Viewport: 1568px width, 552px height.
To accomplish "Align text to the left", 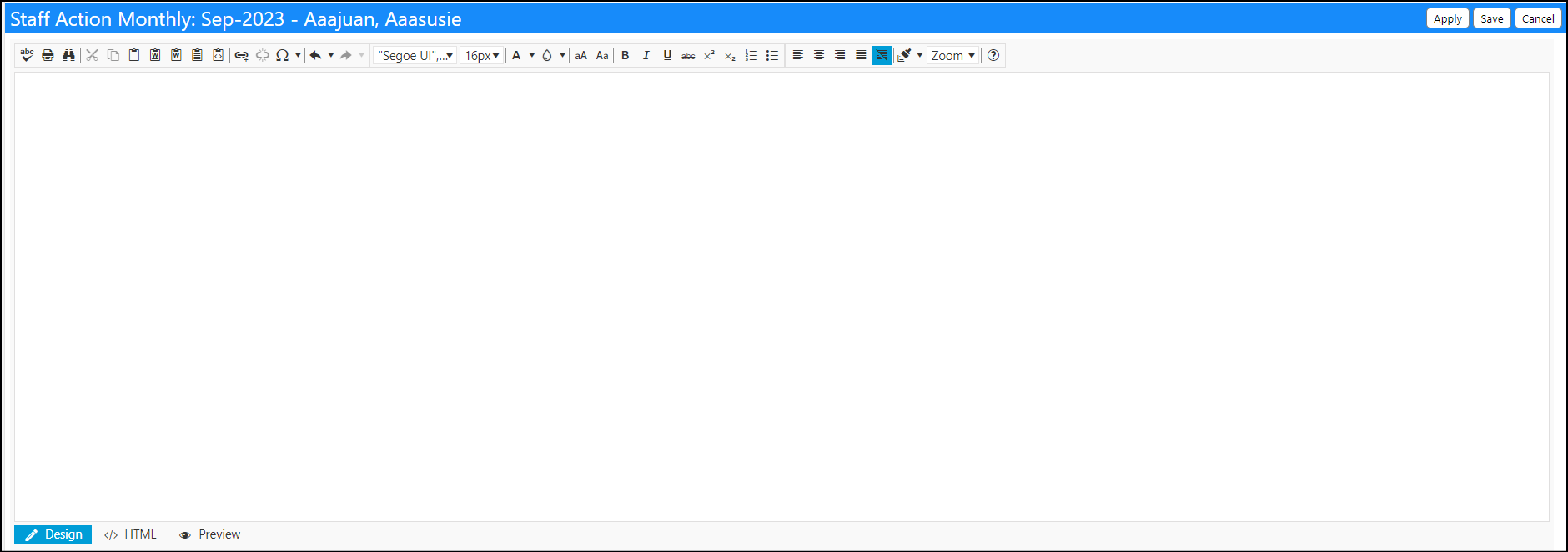I will [798, 55].
